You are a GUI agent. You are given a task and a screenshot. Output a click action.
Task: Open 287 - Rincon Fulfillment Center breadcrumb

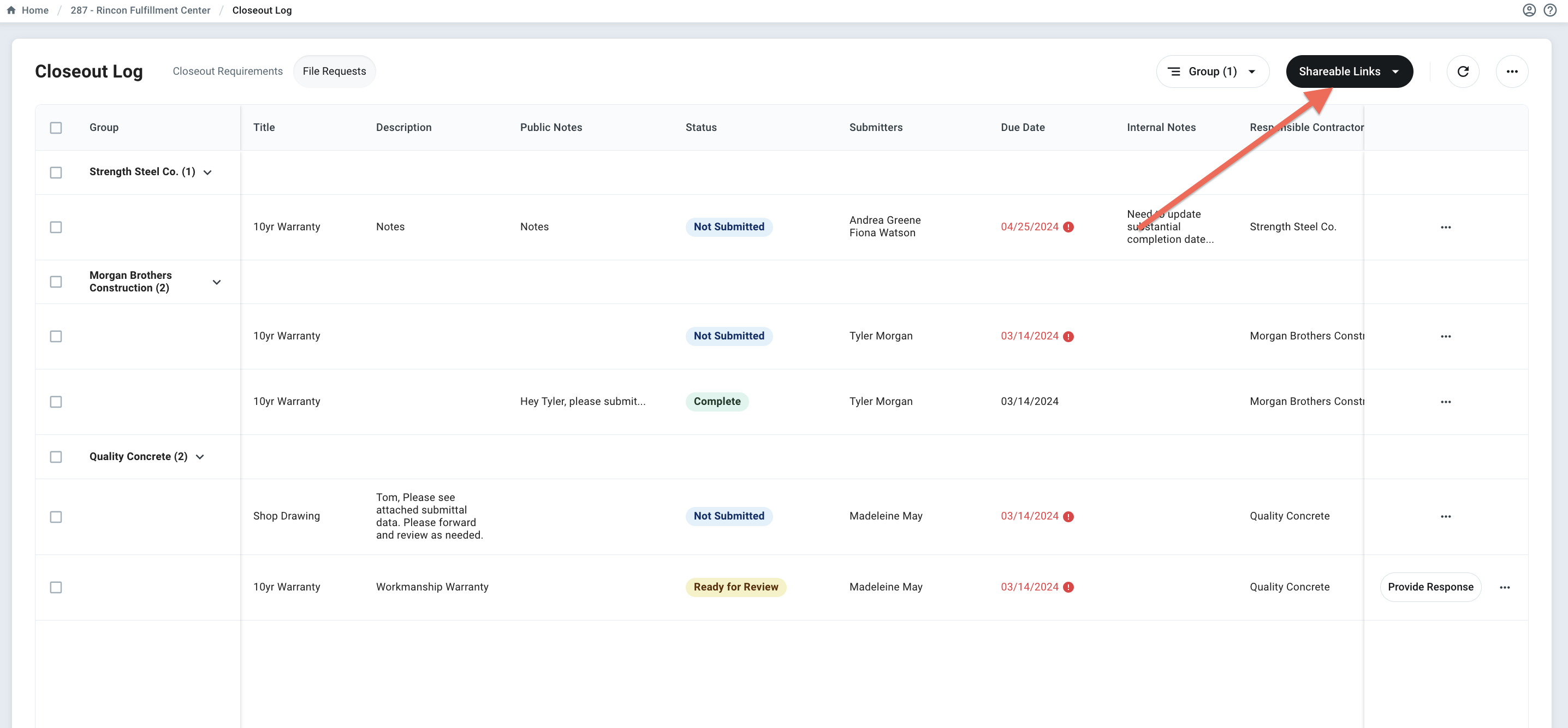pos(140,10)
